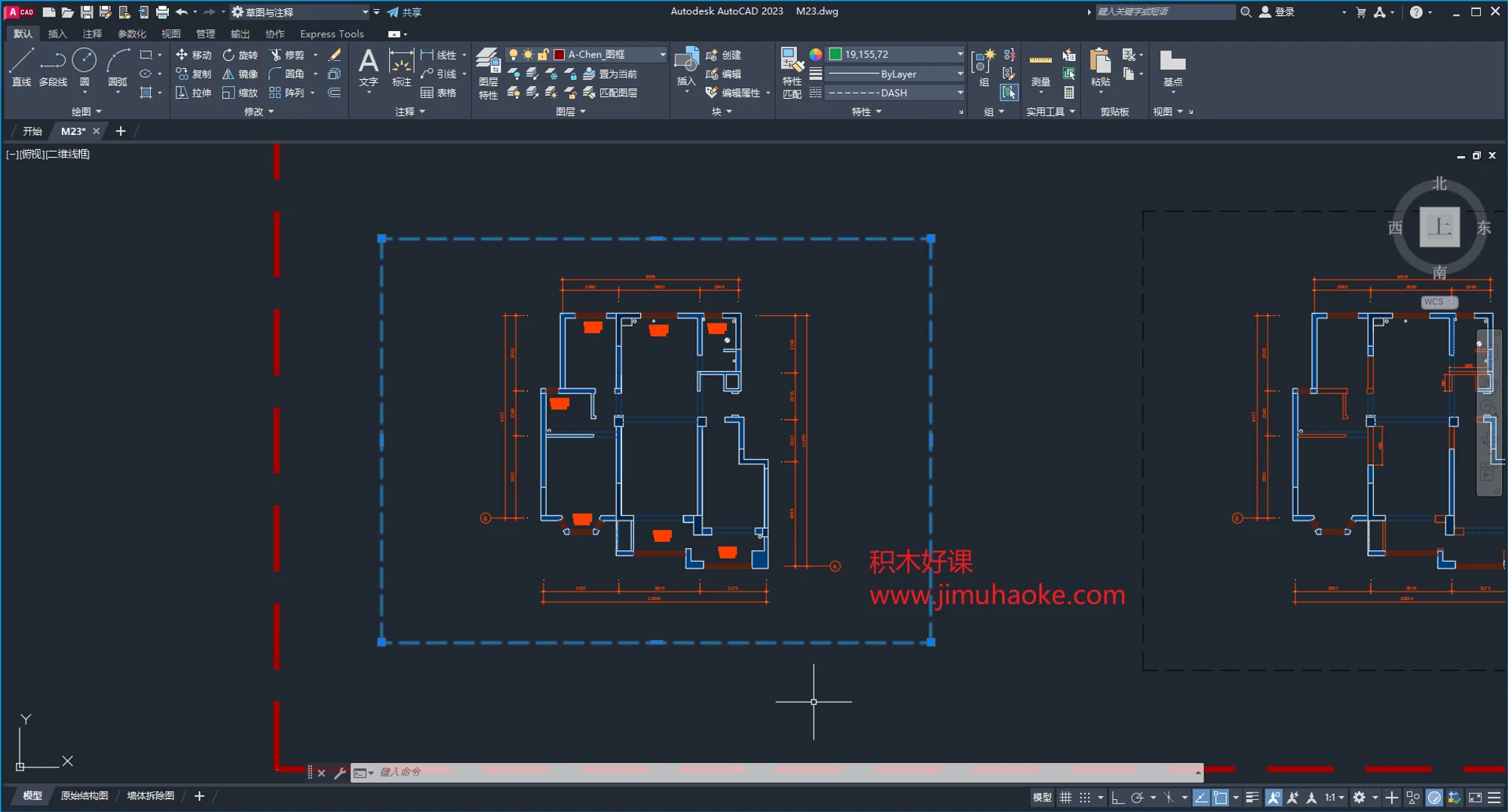Expand the DASH linetype dropdown
Screen dimensions: 1508x812
coord(959,93)
